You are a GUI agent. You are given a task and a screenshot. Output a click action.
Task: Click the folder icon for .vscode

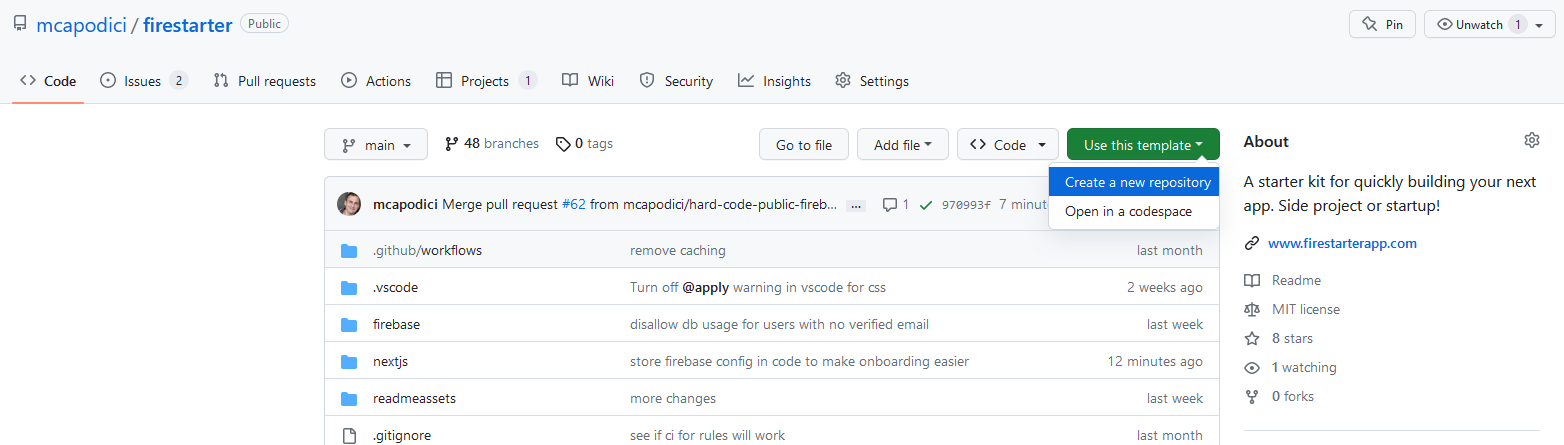349,287
